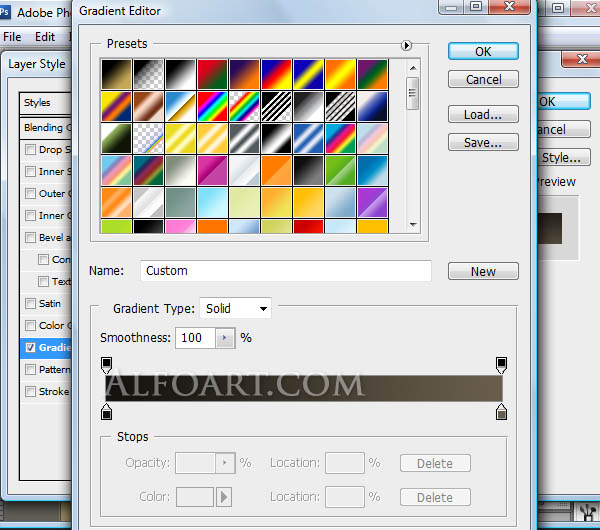The image size is (600, 530).
Task: Select the solid purple preset in fifth row
Action: (373, 203)
